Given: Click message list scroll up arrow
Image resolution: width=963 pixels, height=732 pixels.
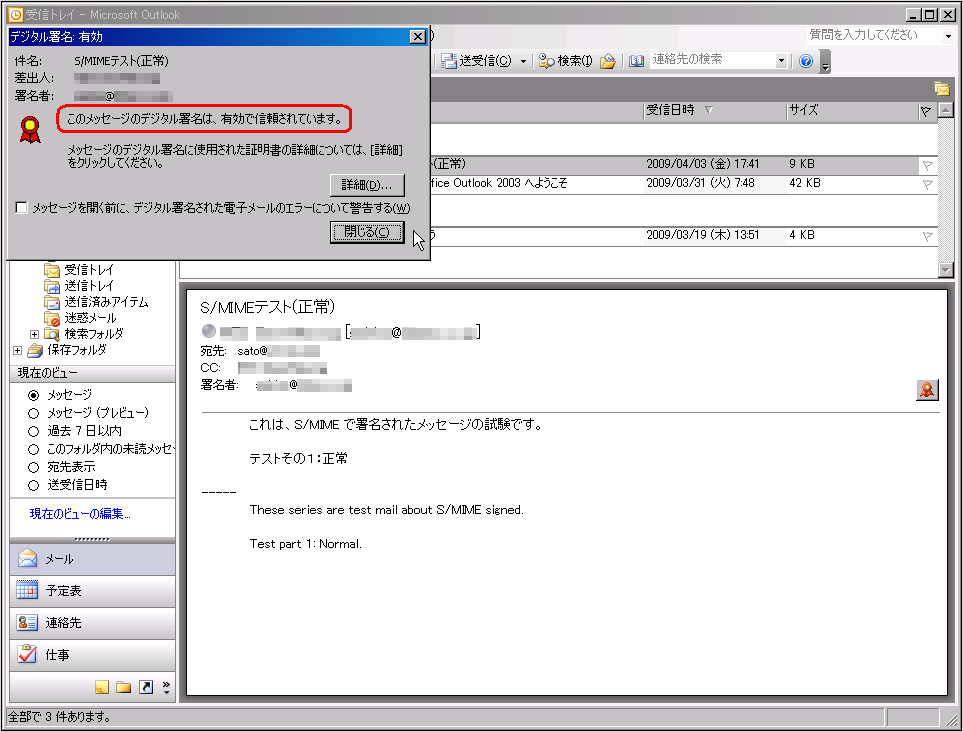Looking at the screenshot, I should tap(946, 111).
